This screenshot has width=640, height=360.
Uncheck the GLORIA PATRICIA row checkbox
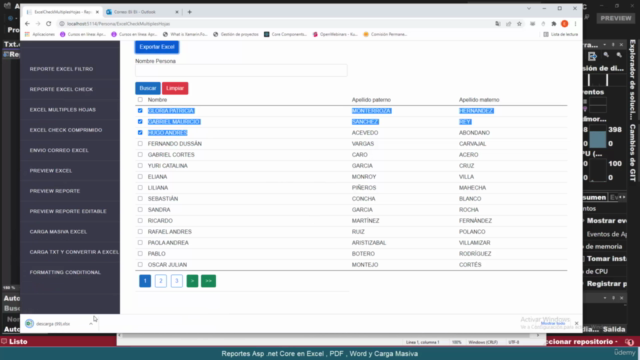[140, 111]
